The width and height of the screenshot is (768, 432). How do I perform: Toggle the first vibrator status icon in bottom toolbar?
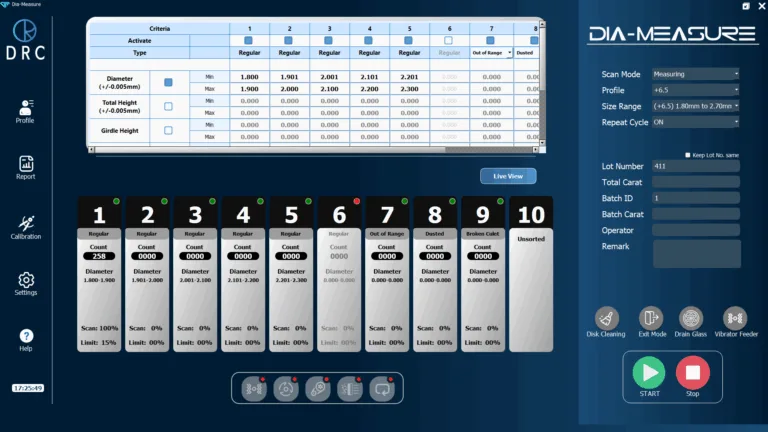coord(254,389)
